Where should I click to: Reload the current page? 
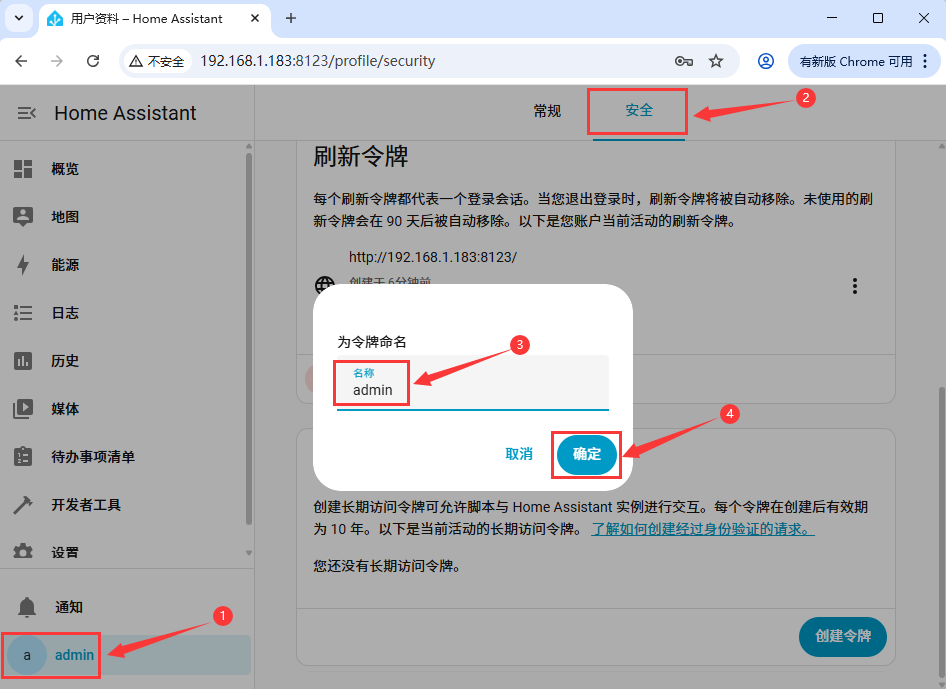93,61
